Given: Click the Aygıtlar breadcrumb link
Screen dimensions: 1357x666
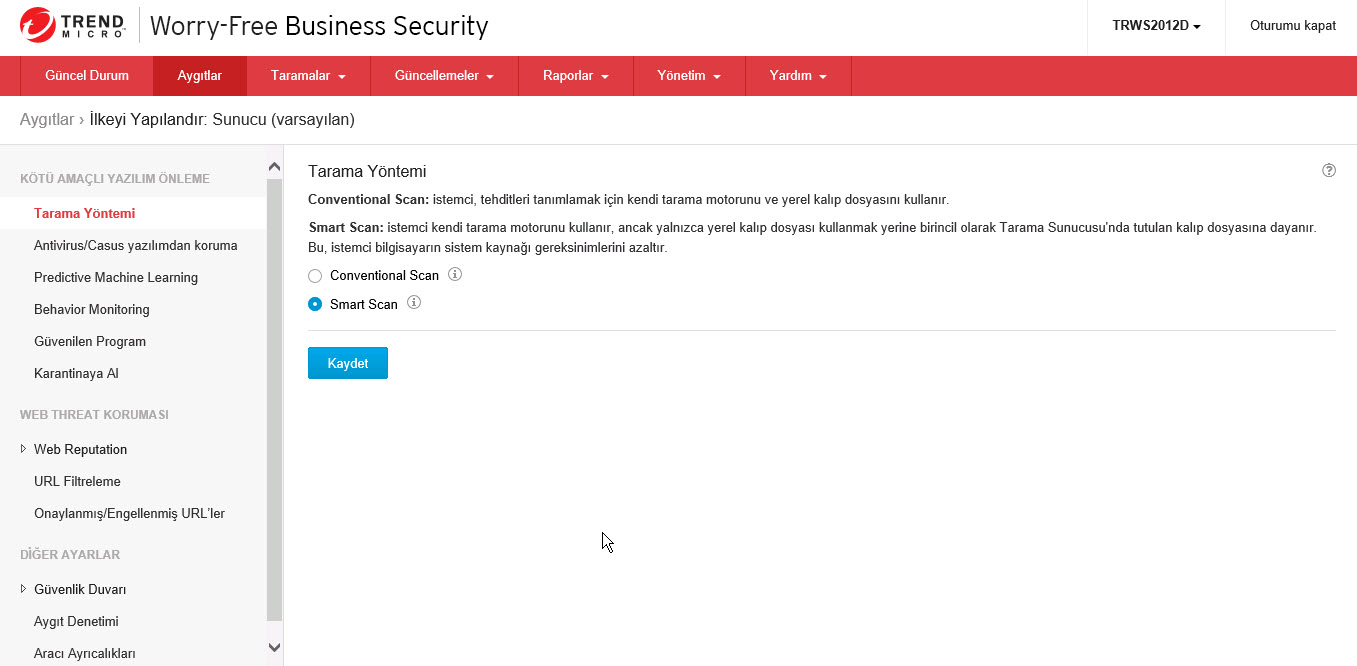Looking at the screenshot, I should click(47, 120).
